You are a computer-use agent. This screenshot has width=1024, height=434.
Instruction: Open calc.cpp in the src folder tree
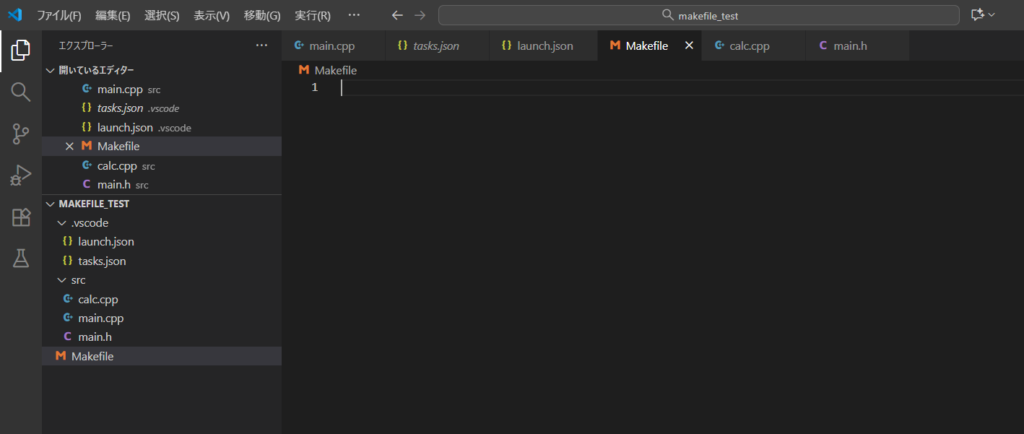tap(98, 299)
